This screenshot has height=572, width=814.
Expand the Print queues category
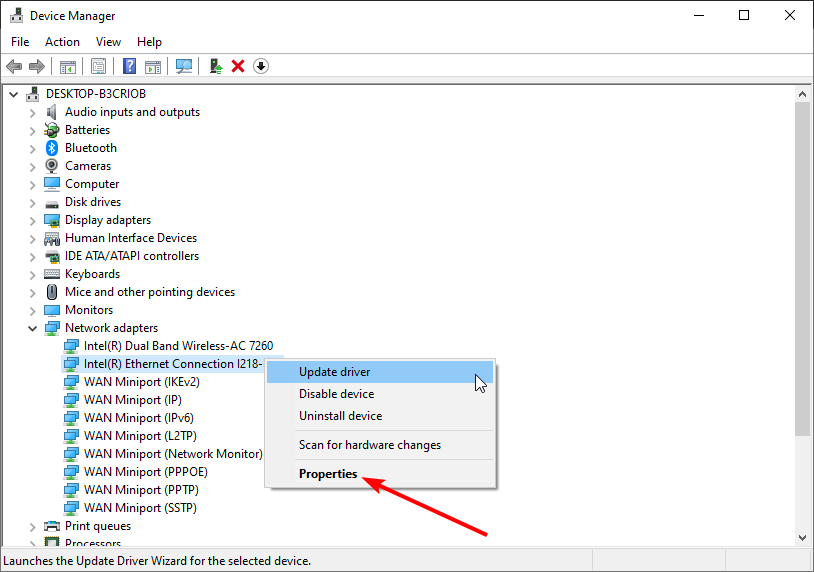[x=32, y=527]
